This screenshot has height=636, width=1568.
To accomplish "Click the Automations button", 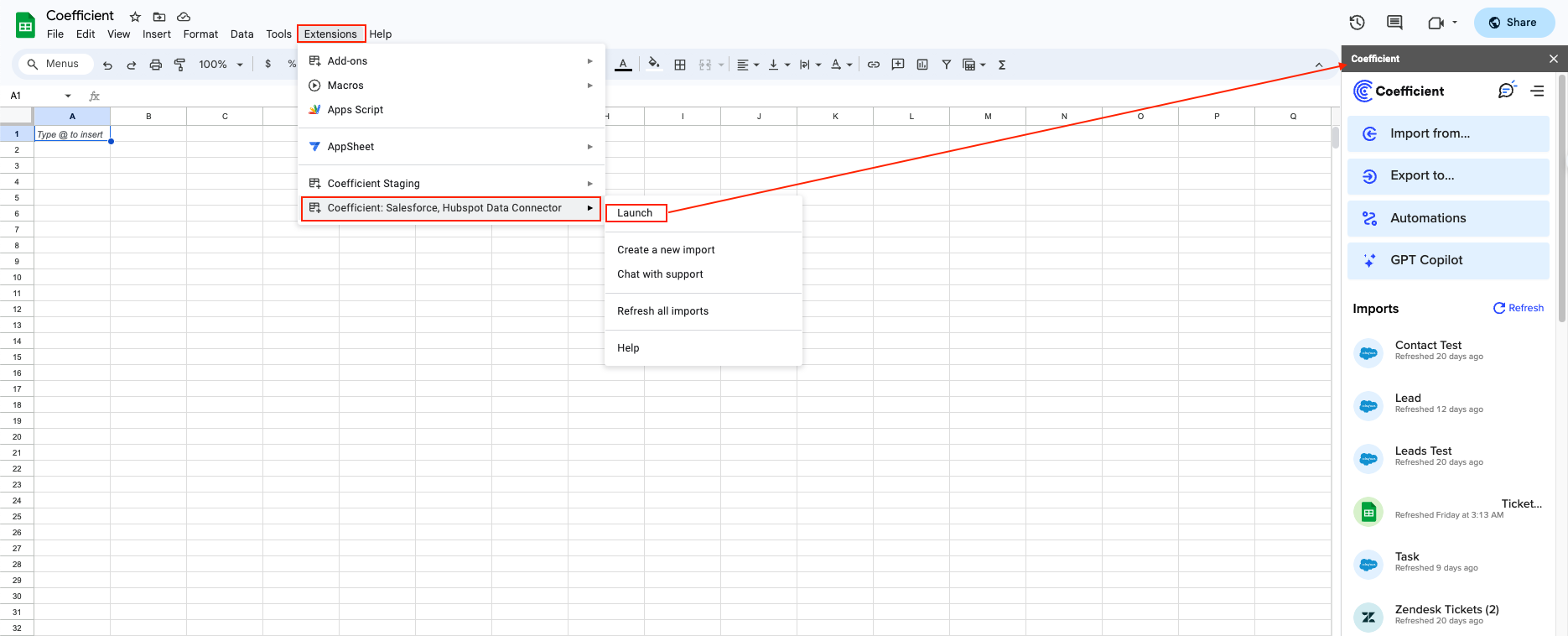I will (1448, 218).
